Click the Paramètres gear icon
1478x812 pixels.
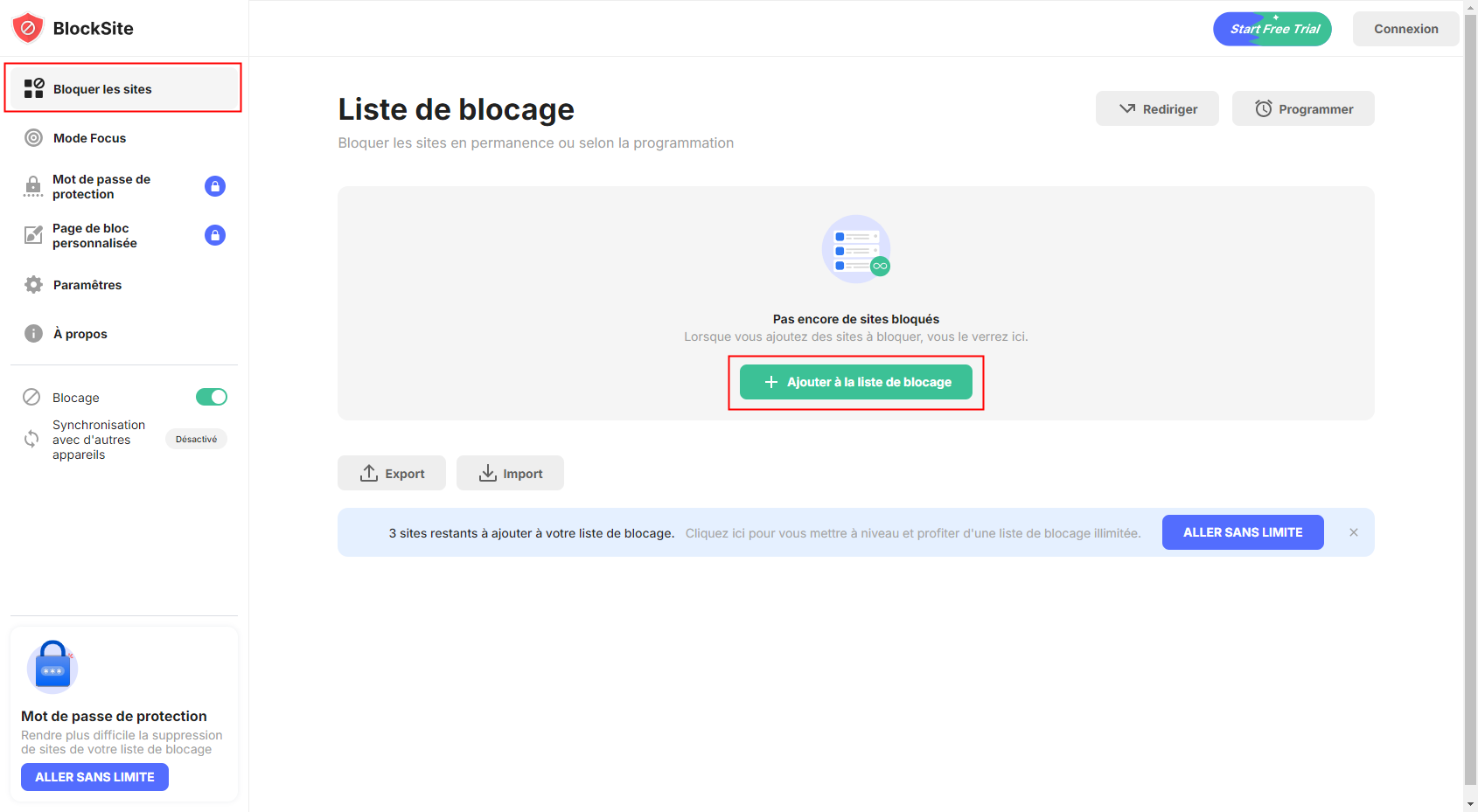pos(33,285)
